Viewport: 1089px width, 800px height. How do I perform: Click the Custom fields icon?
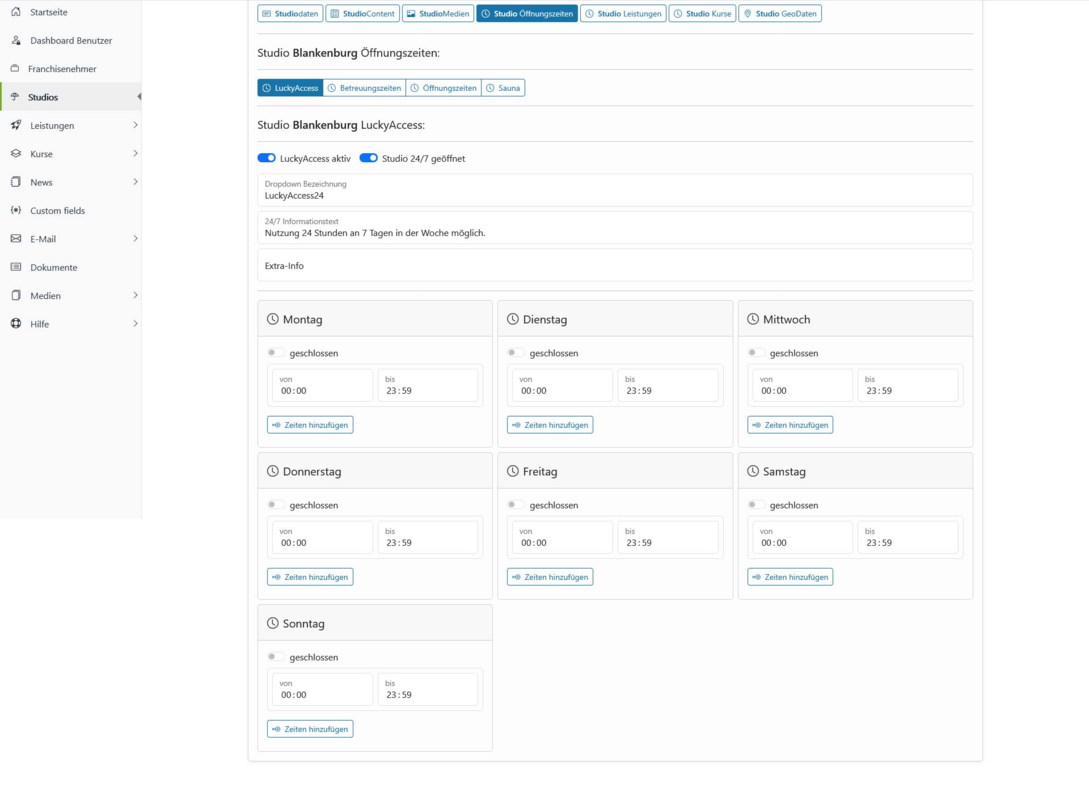[16, 210]
